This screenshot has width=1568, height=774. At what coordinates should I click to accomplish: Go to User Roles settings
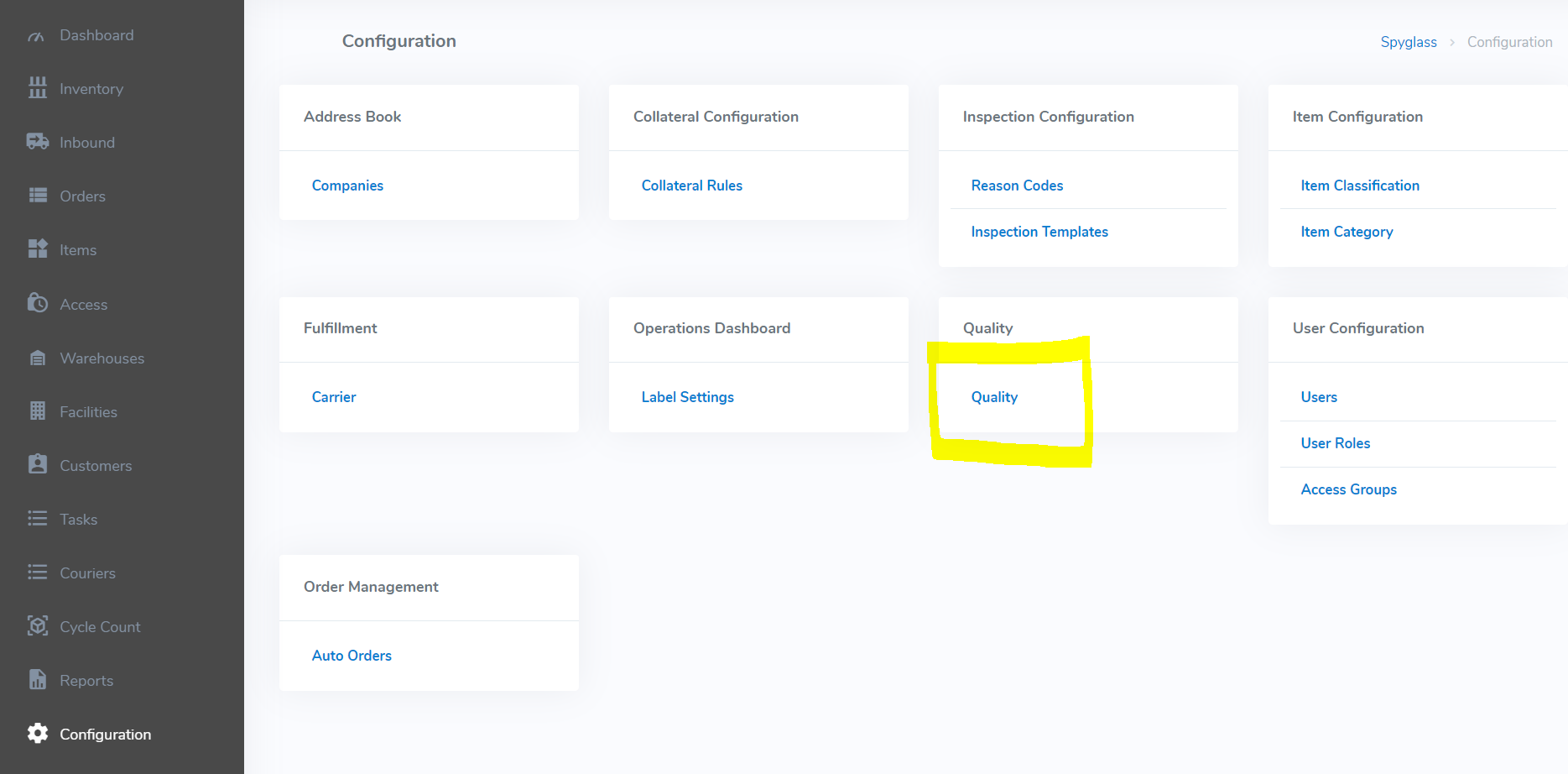[1335, 443]
